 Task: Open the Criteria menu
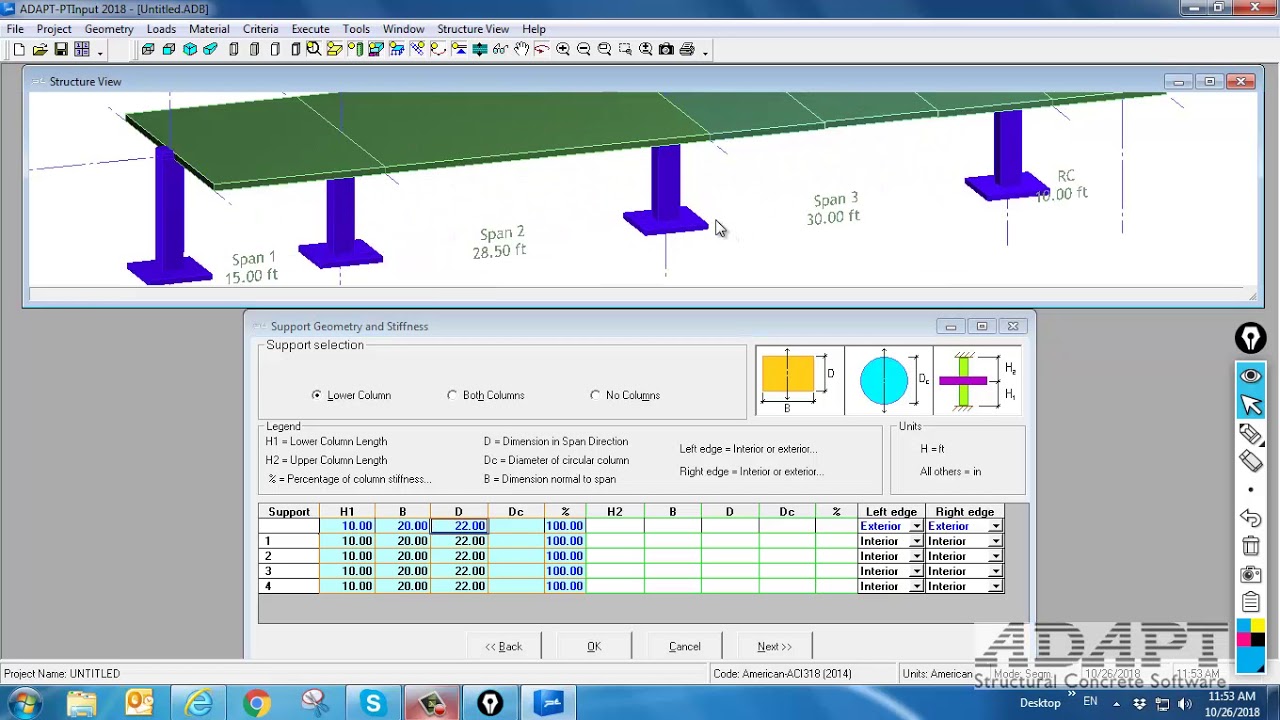pos(260,29)
